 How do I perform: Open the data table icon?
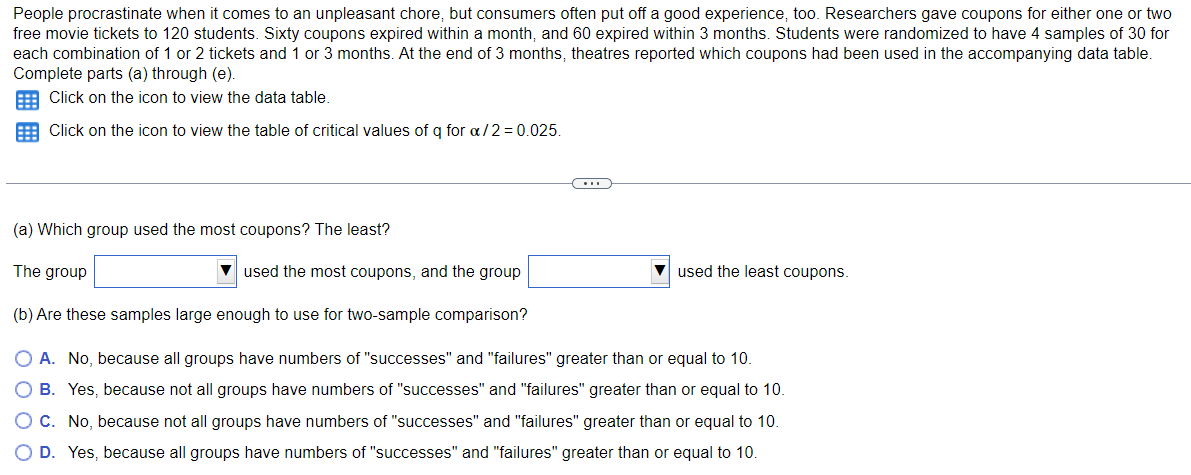27,99
